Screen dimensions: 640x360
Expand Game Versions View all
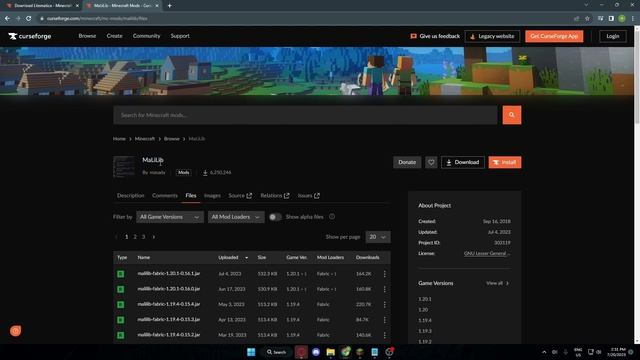(497, 283)
